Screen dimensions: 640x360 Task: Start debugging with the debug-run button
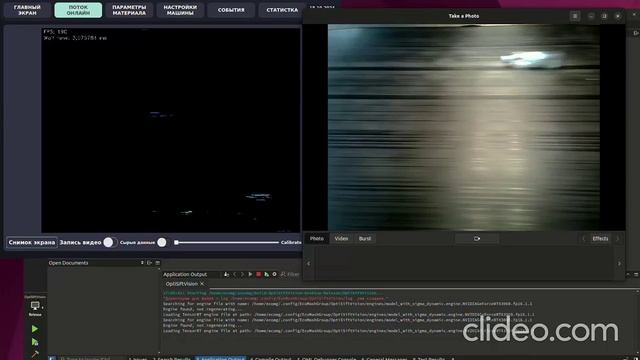(x=35, y=342)
